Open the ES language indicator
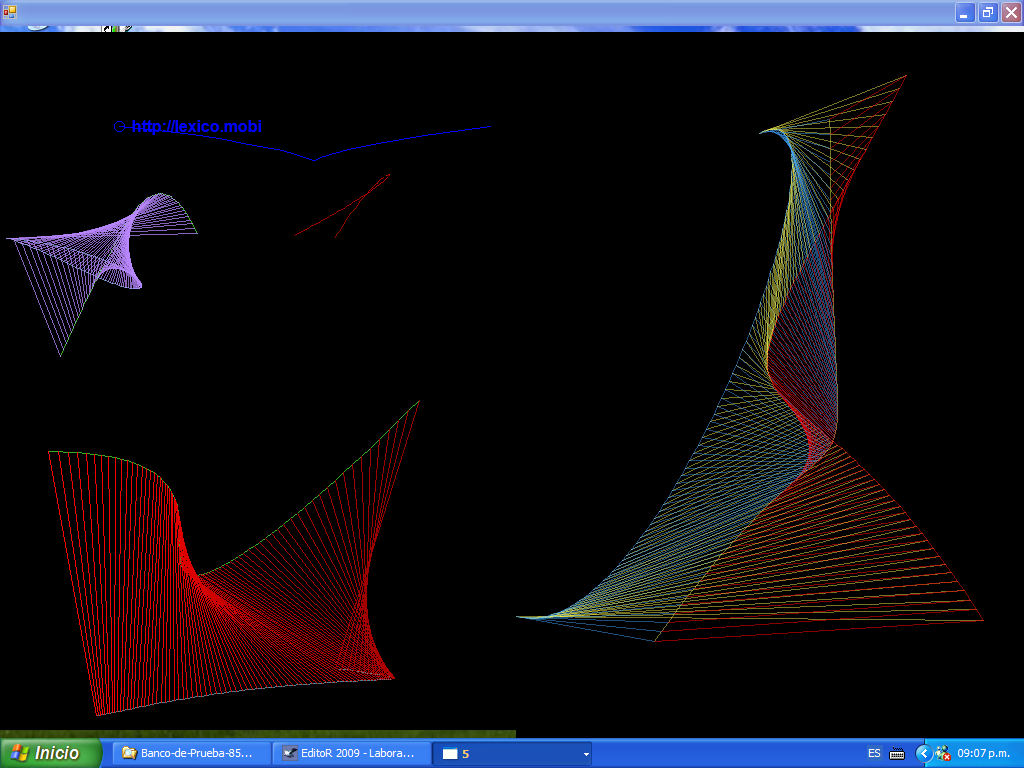This screenshot has width=1024, height=768. pyautogui.click(x=874, y=753)
